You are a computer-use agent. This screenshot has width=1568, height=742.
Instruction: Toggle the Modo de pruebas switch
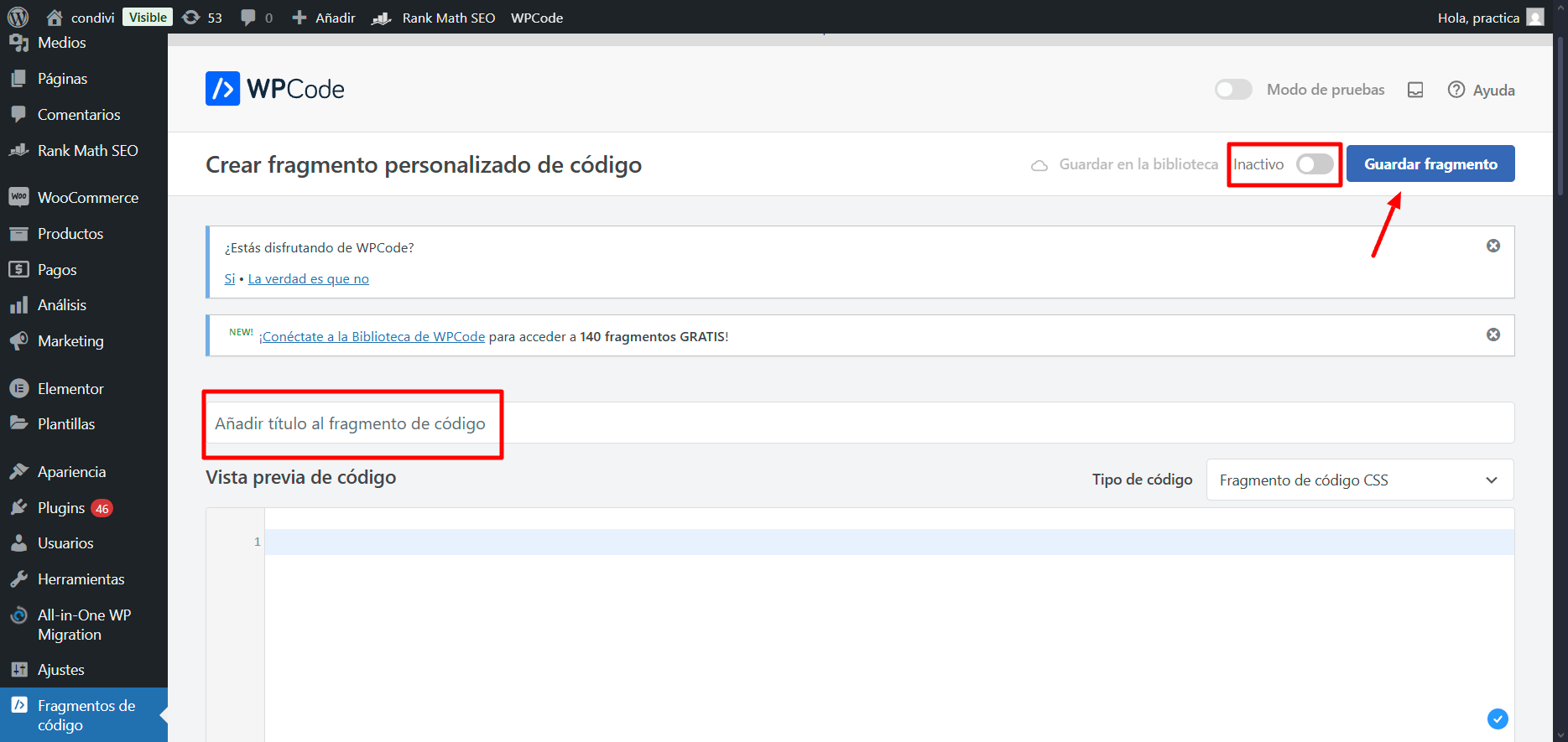click(x=1233, y=89)
